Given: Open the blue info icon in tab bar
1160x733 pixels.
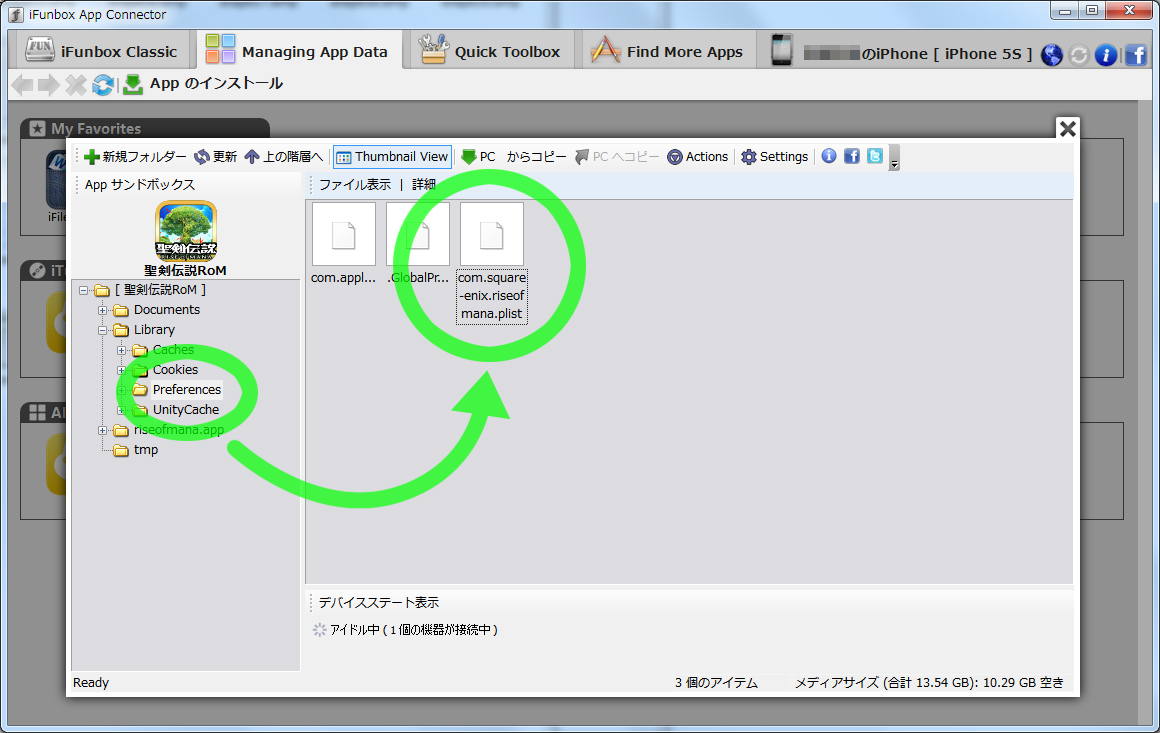Looking at the screenshot, I should pyautogui.click(x=1106, y=55).
